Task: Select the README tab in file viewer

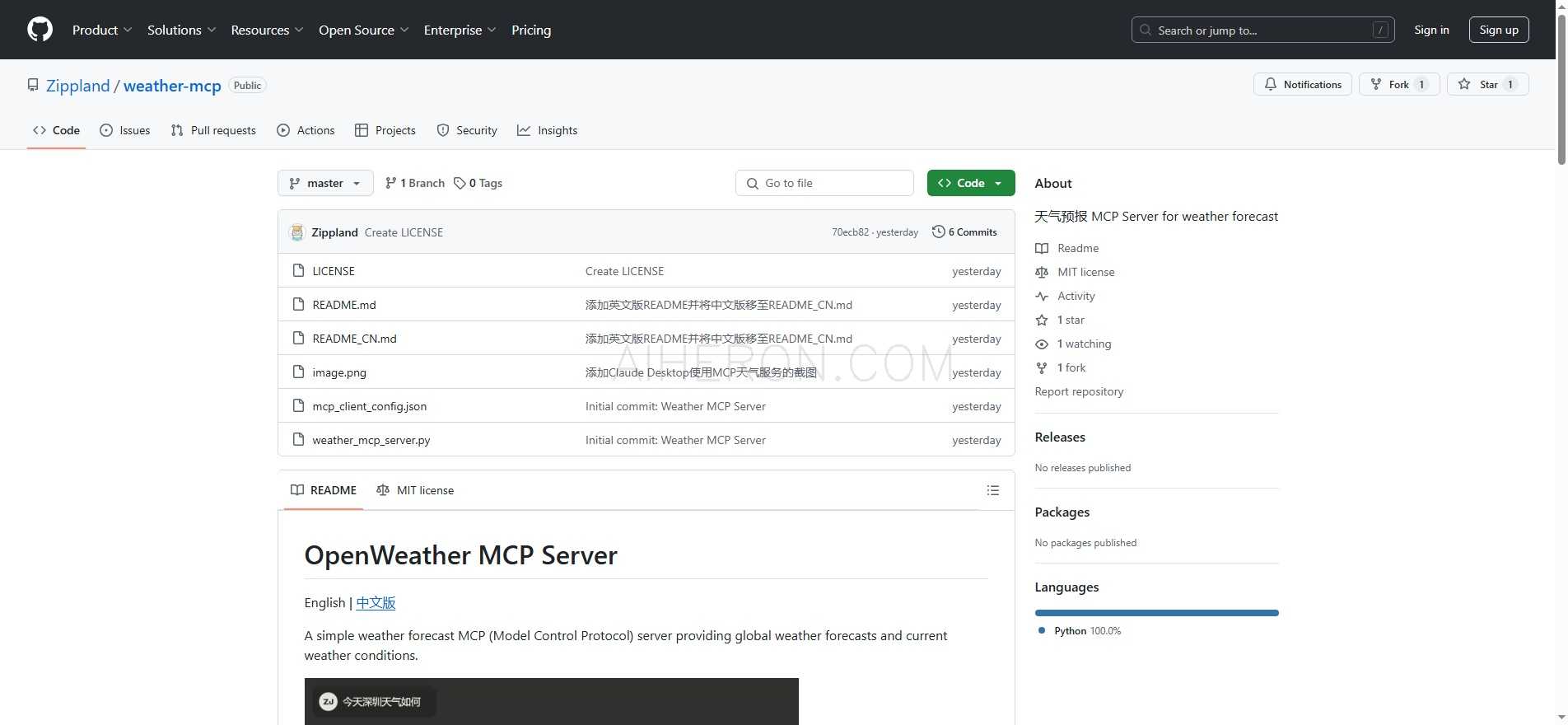Action: tap(324, 490)
